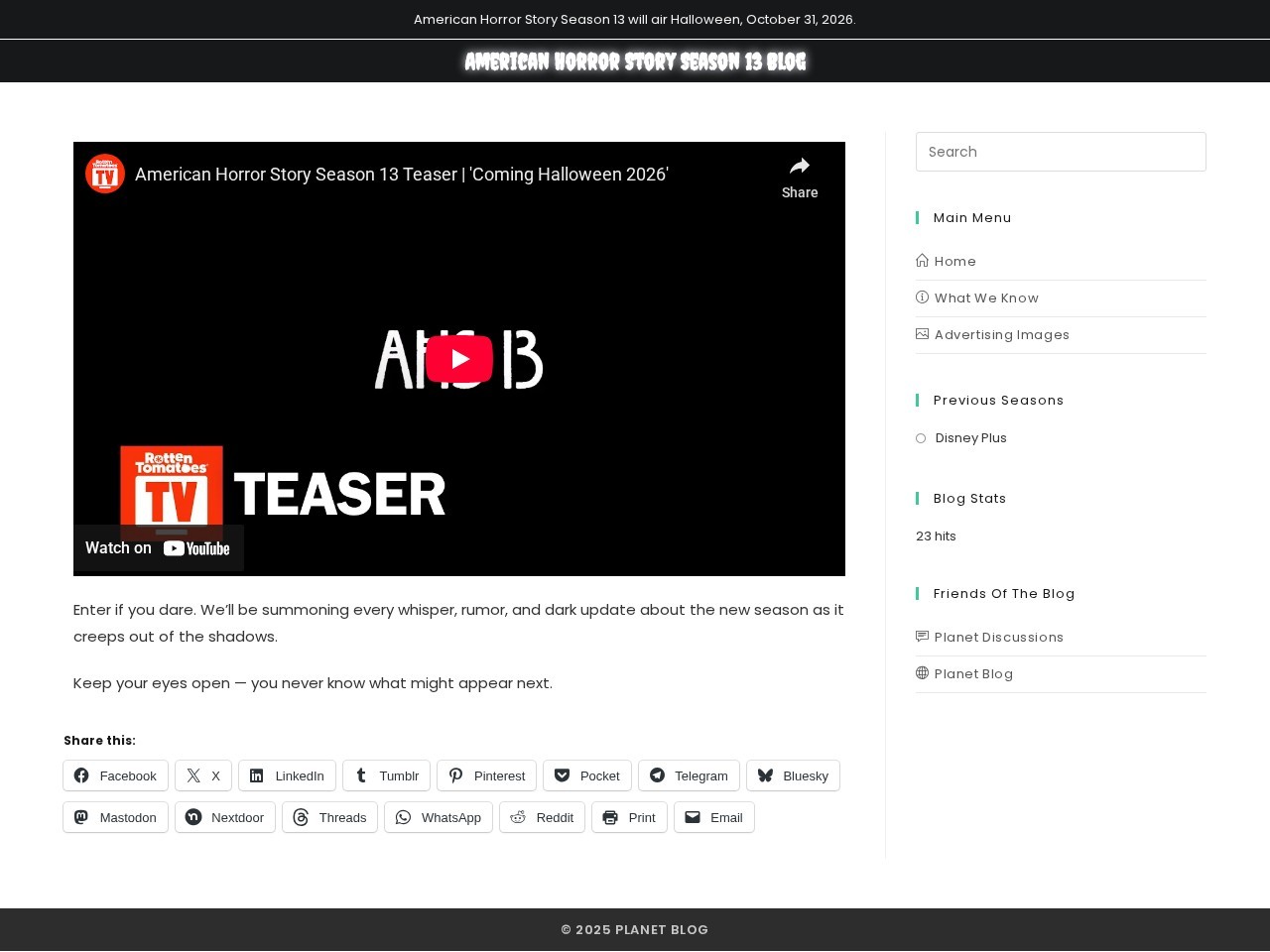Click the Print share button

coord(629,817)
